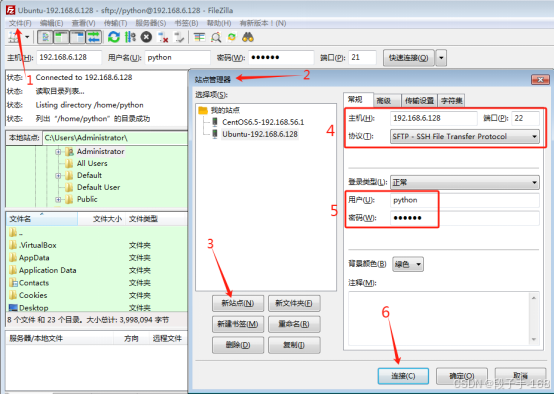Image resolution: width=554 pixels, height=395 pixels.
Task: Open the 协议 SFTP protocol dropdown
Action: tap(465, 136)
